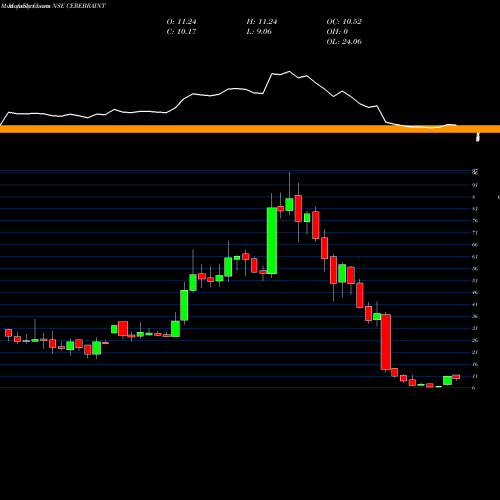
Task: Click the 26 price axis label
Action: click(475, 340)
